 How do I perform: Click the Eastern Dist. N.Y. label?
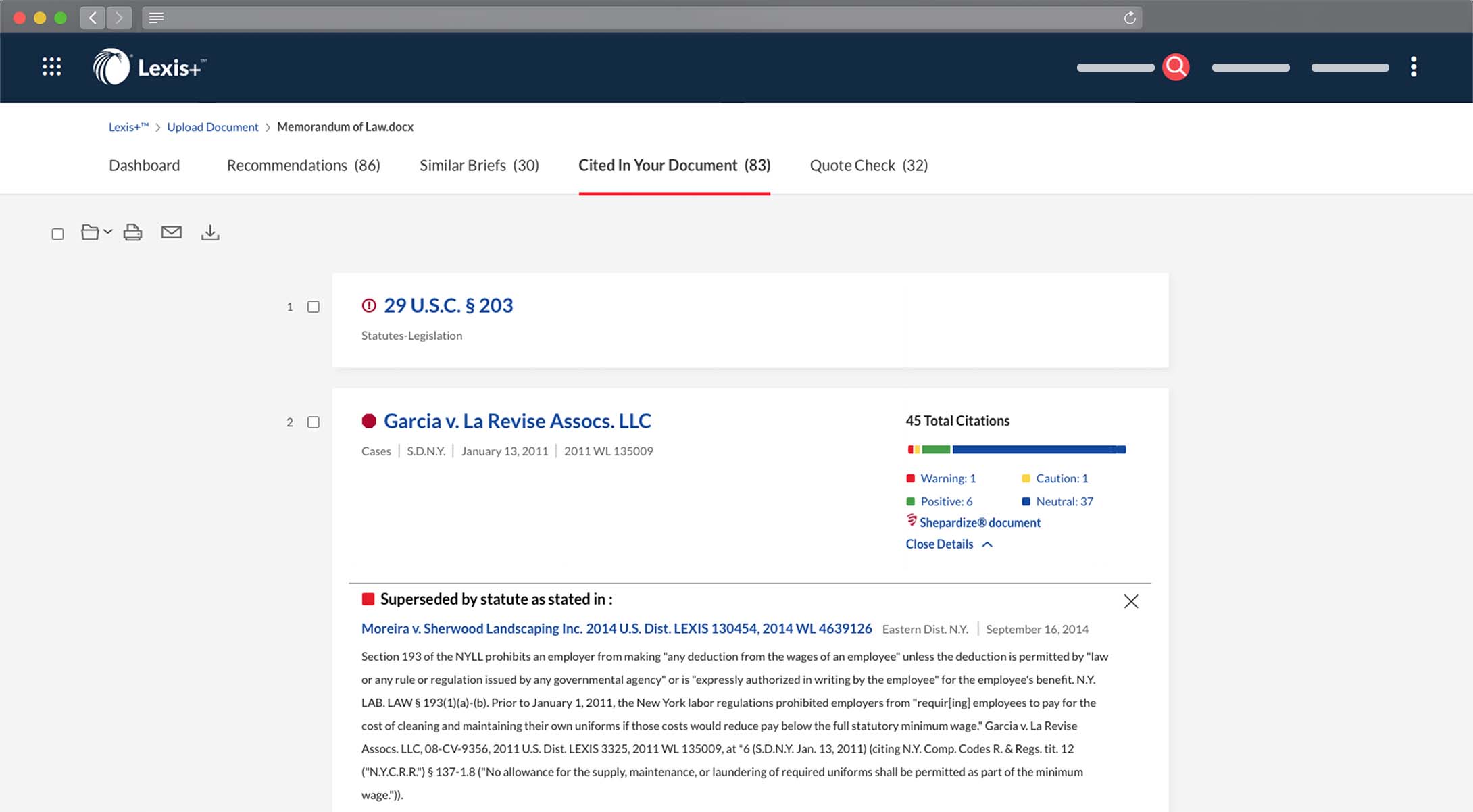[925, 630]
